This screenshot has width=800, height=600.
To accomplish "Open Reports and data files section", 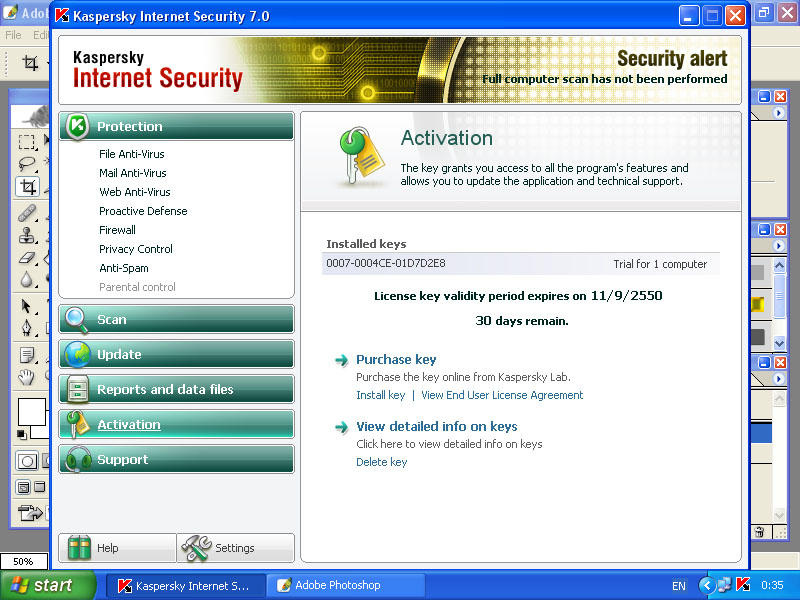I will tap(177, 389).
